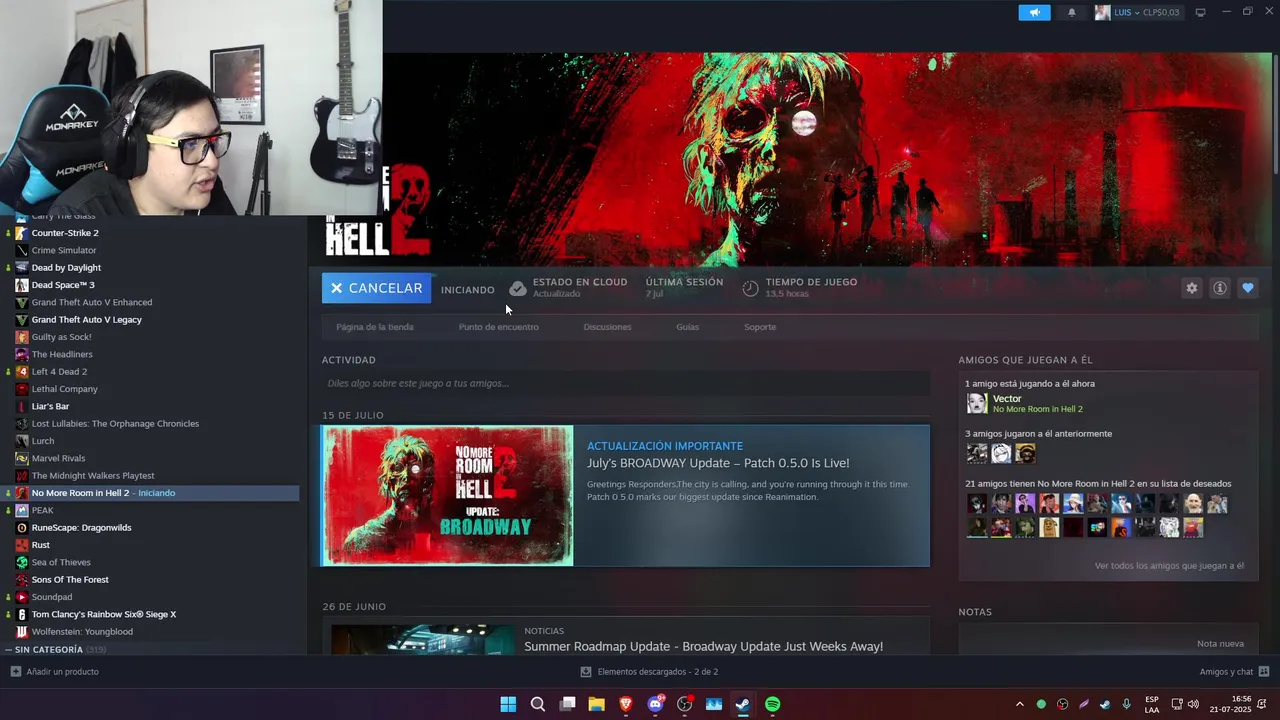Switch to Big Picture mode icon
The width and height of the screenshot is (1280, 720).
1200,12
